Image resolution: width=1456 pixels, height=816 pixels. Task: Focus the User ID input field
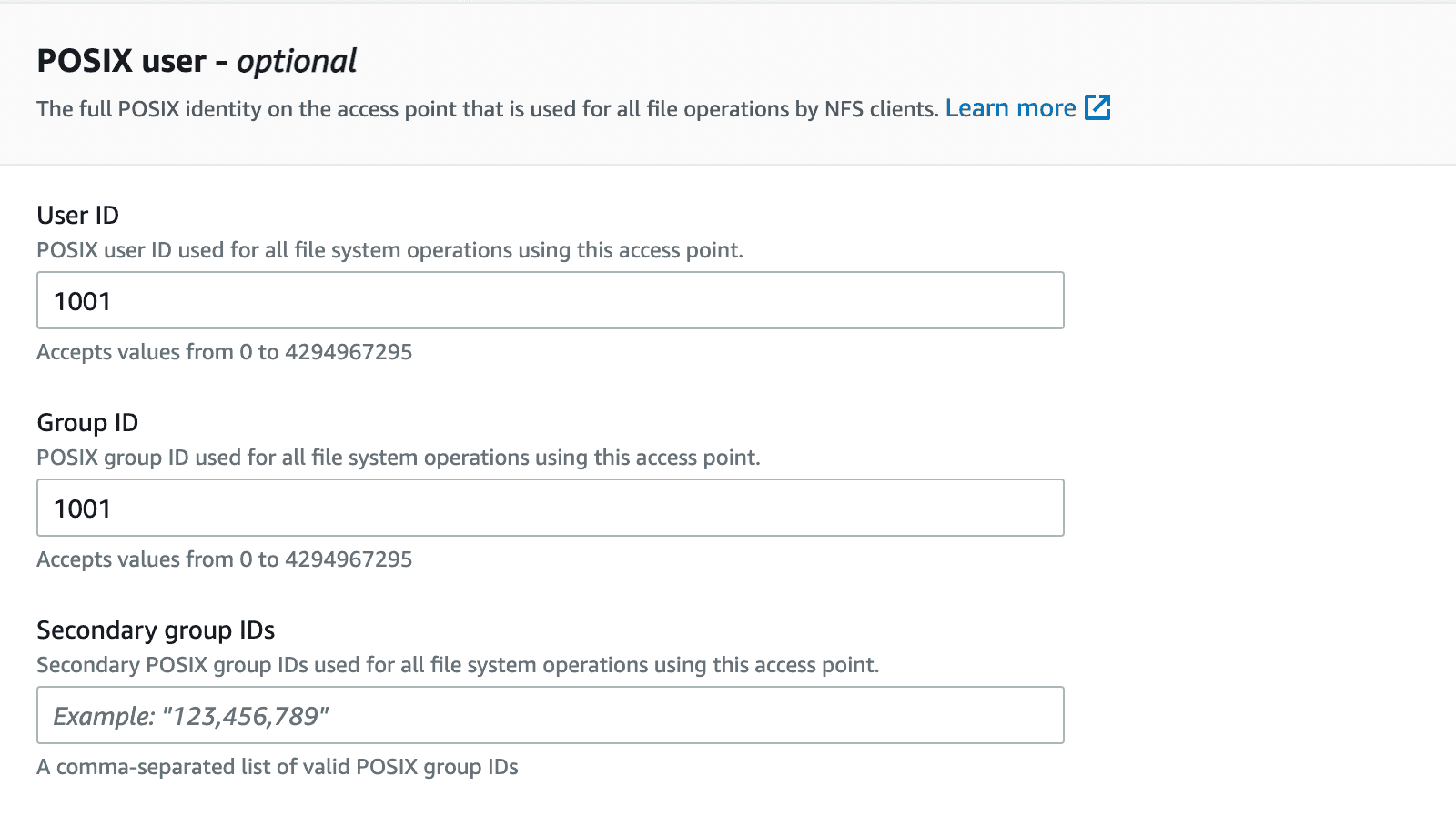(x=550, y=300)
